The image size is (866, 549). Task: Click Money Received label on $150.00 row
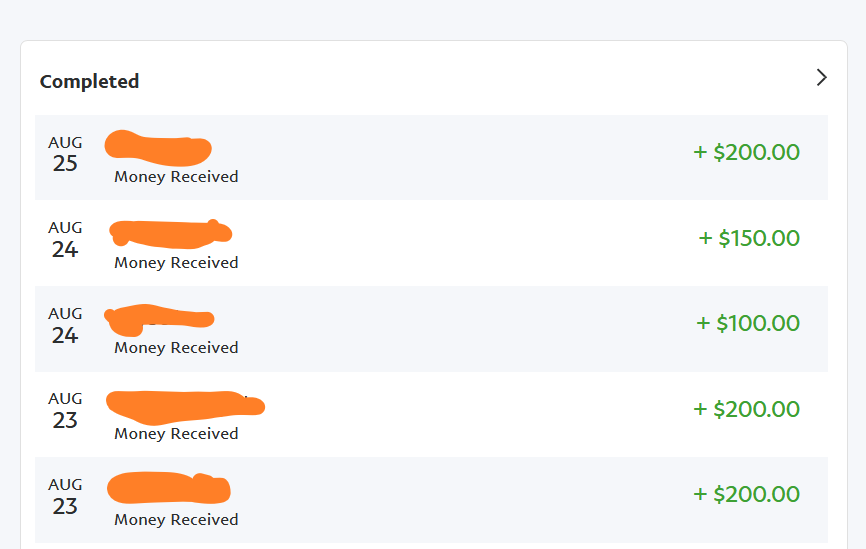176,262
